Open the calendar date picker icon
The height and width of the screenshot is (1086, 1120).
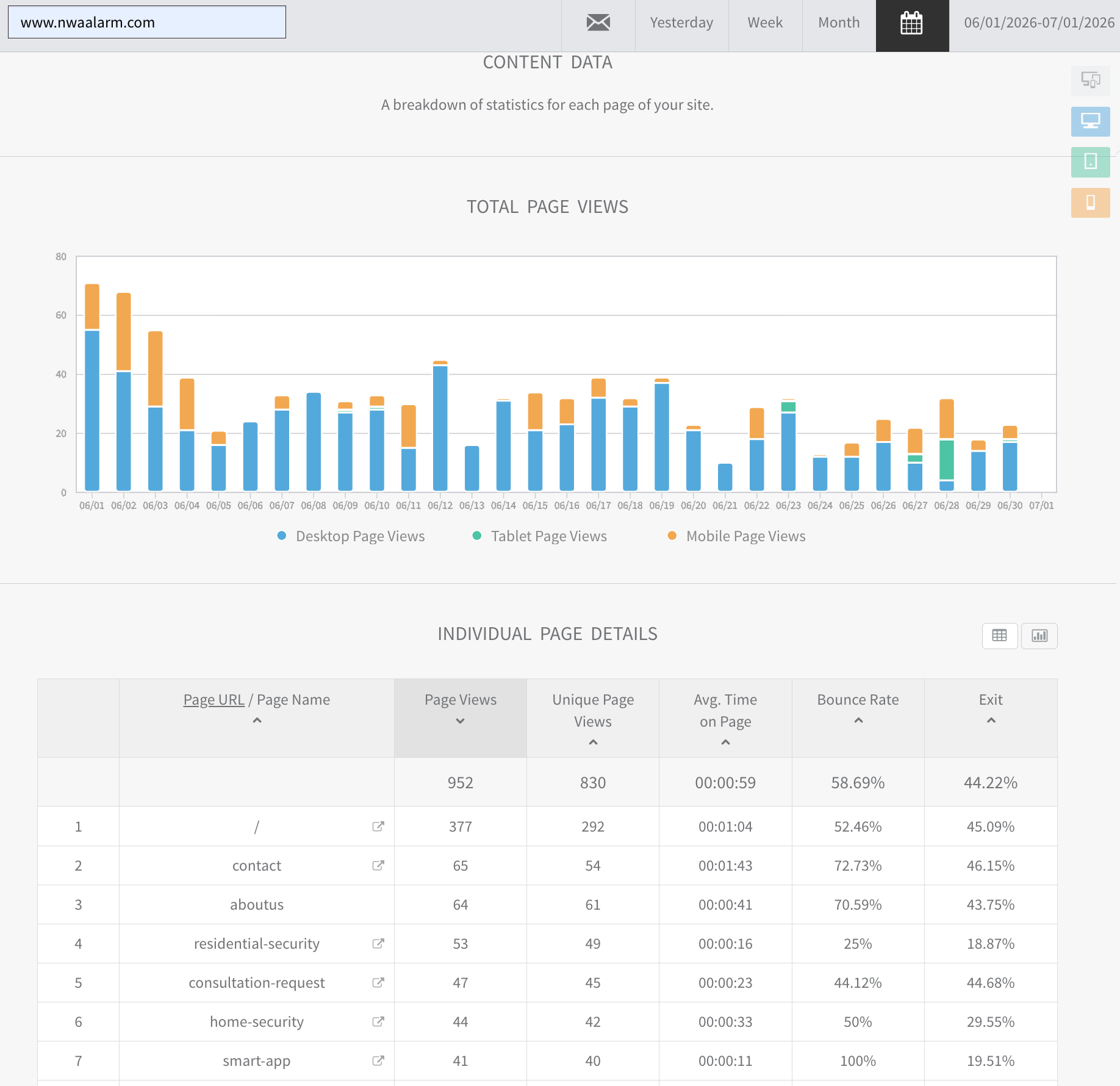(912, 24)
